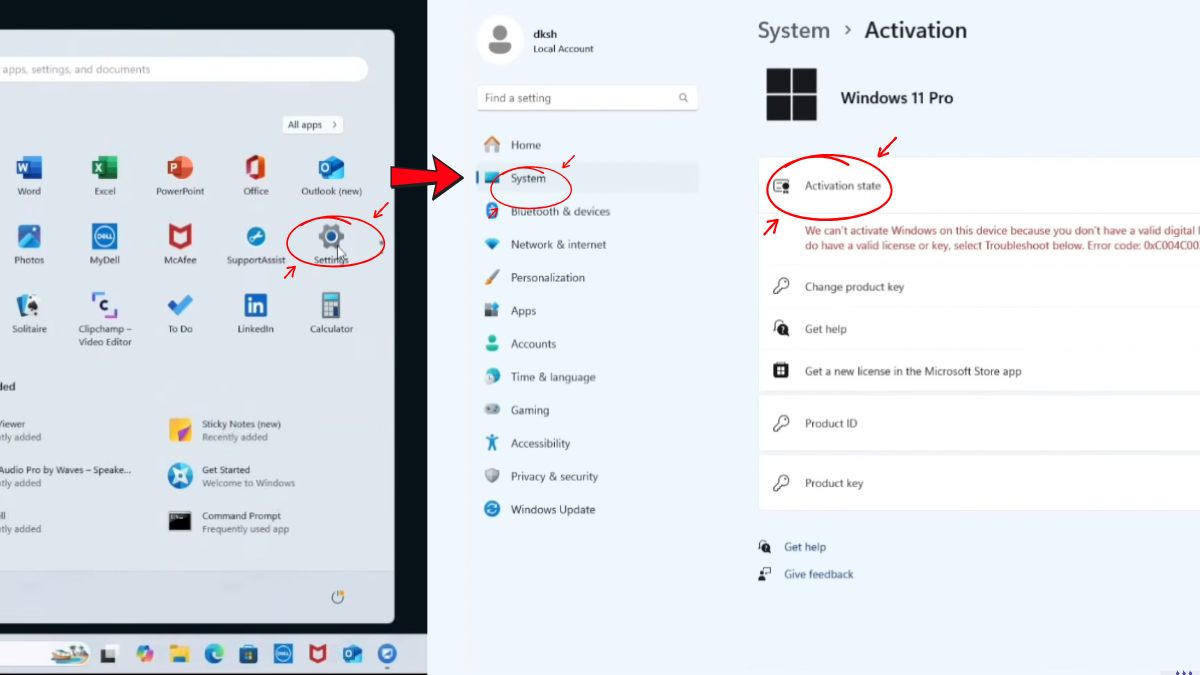This screenshot has height=675, width=1200.
Task: Open Command Prompt from recommended list
Action: click(x=229, y=522)
